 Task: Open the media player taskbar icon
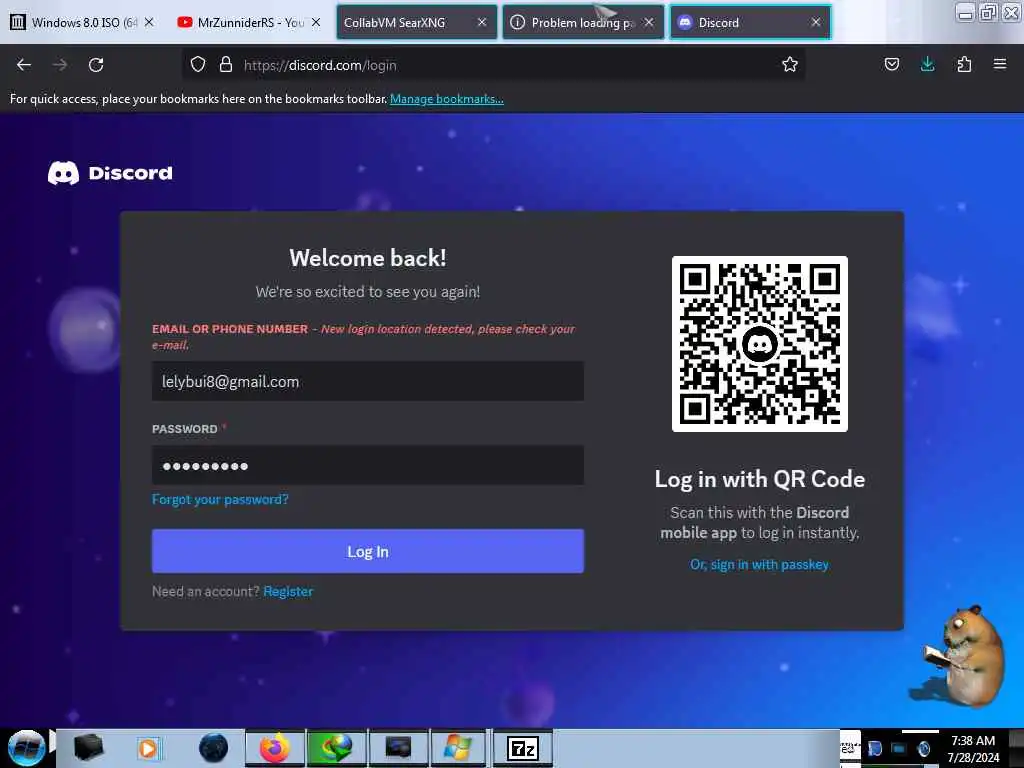point(148,748)
